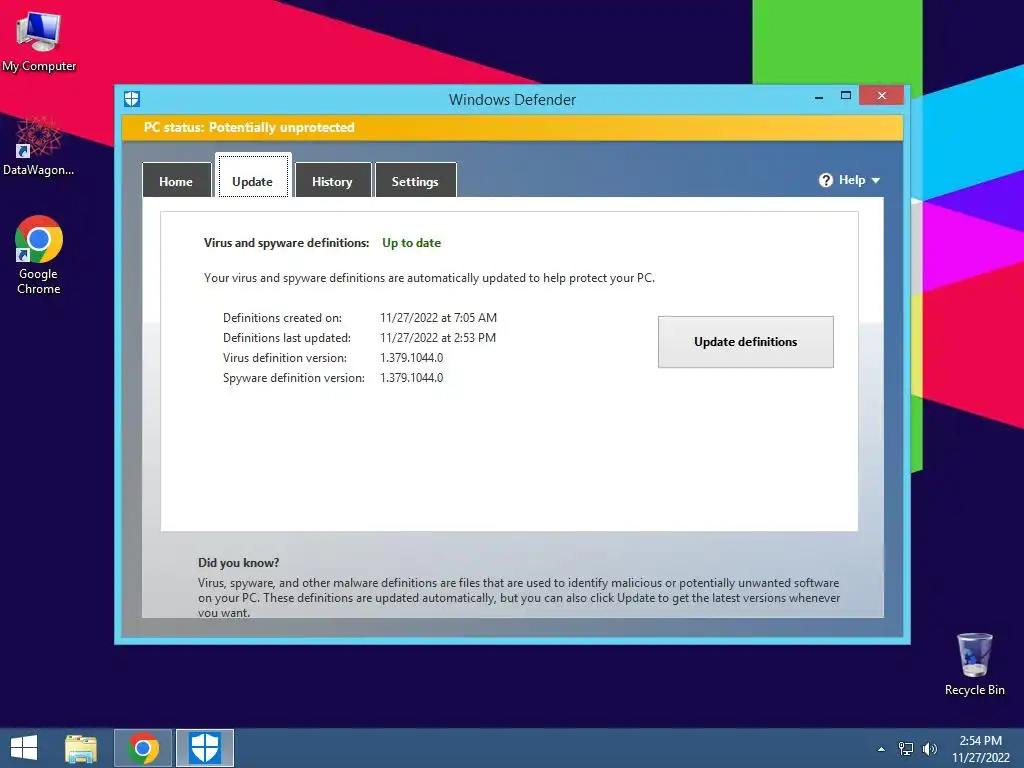Click the Windows Defender title bar text
This screenshot has width=1024, height=768.
(x=512, y=100)
